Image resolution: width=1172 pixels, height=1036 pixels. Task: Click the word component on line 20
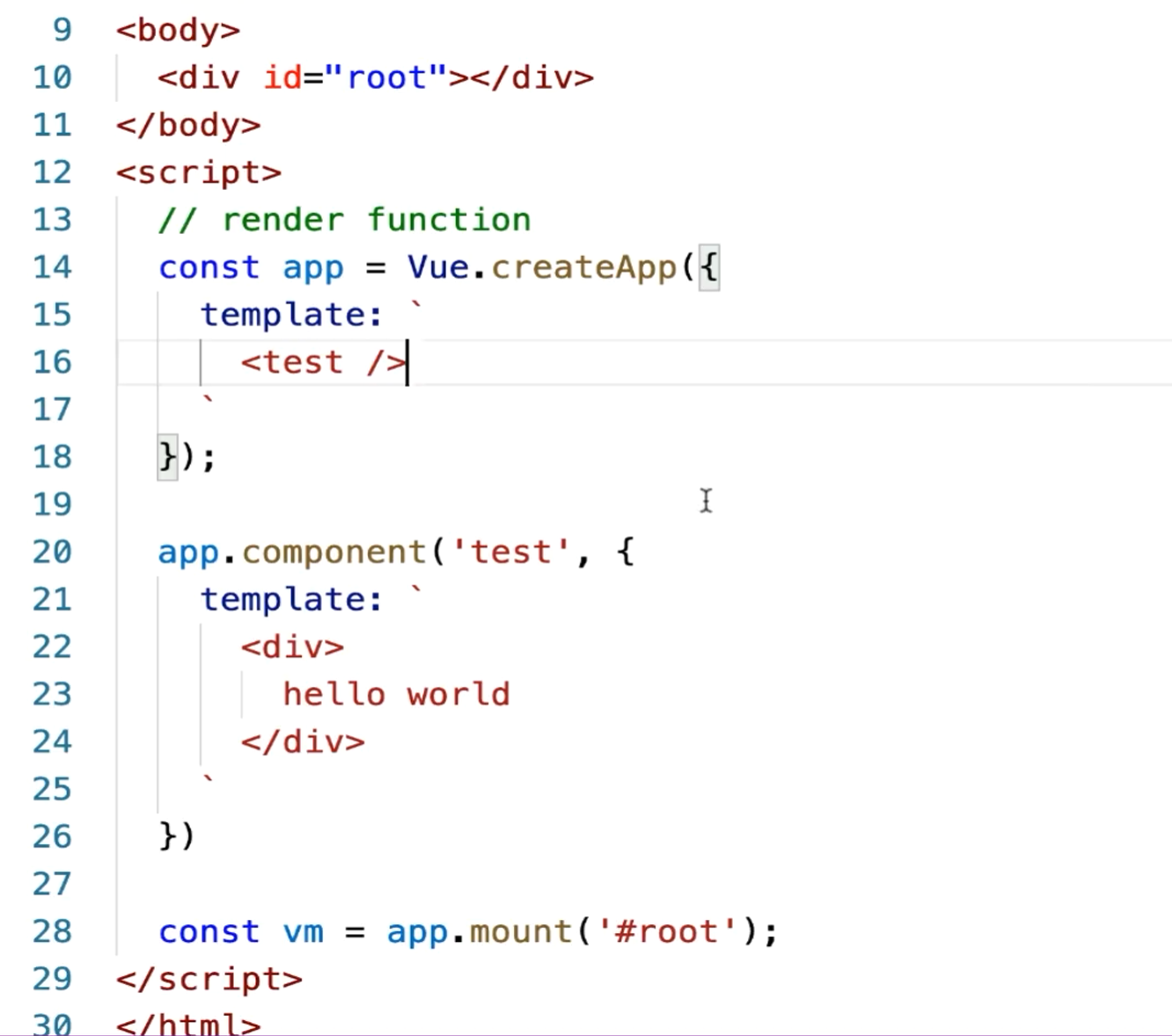point(334,552)
